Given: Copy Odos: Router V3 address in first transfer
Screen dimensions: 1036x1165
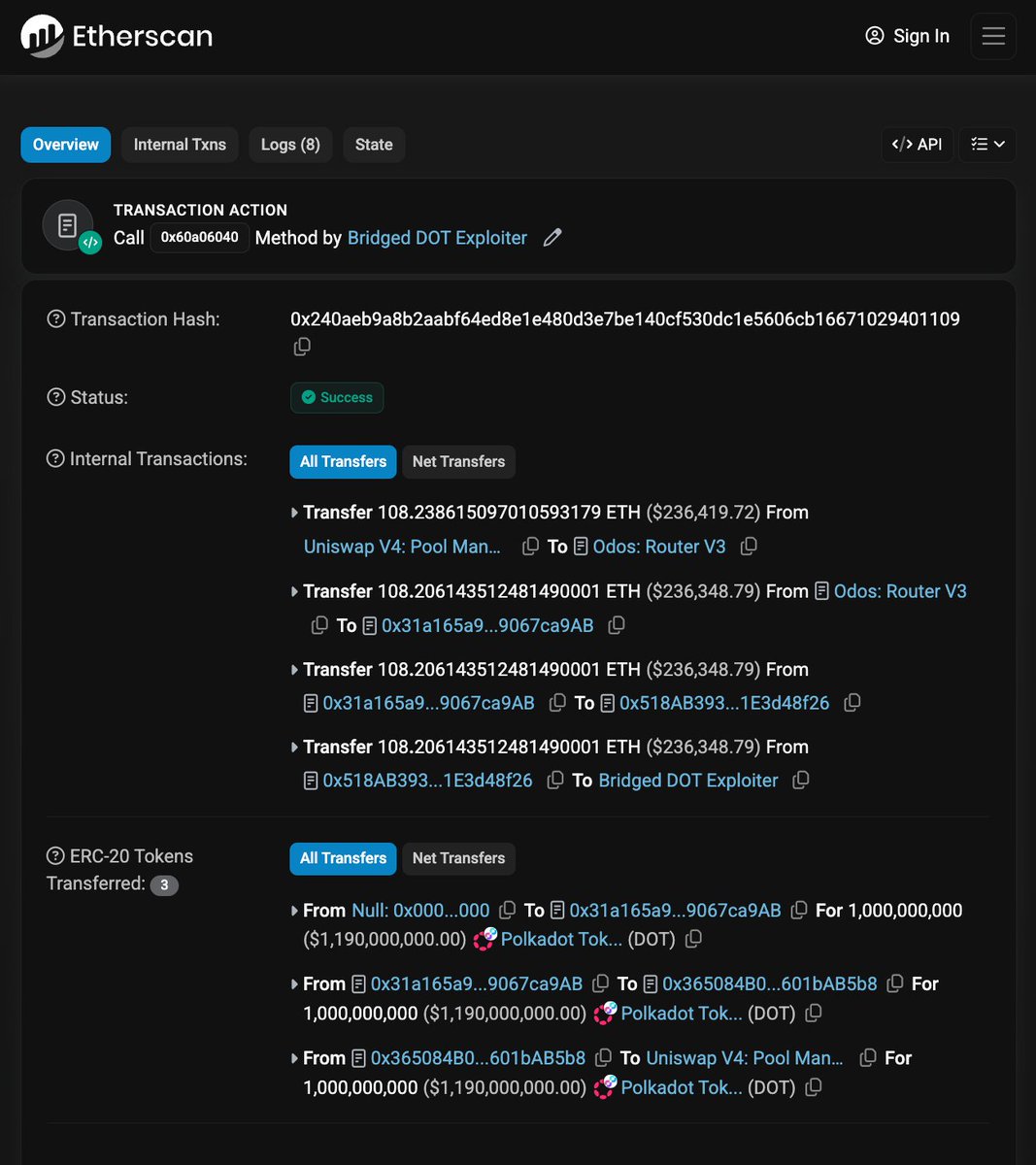Looking at the screenshot, I should (x=749, y=547).
